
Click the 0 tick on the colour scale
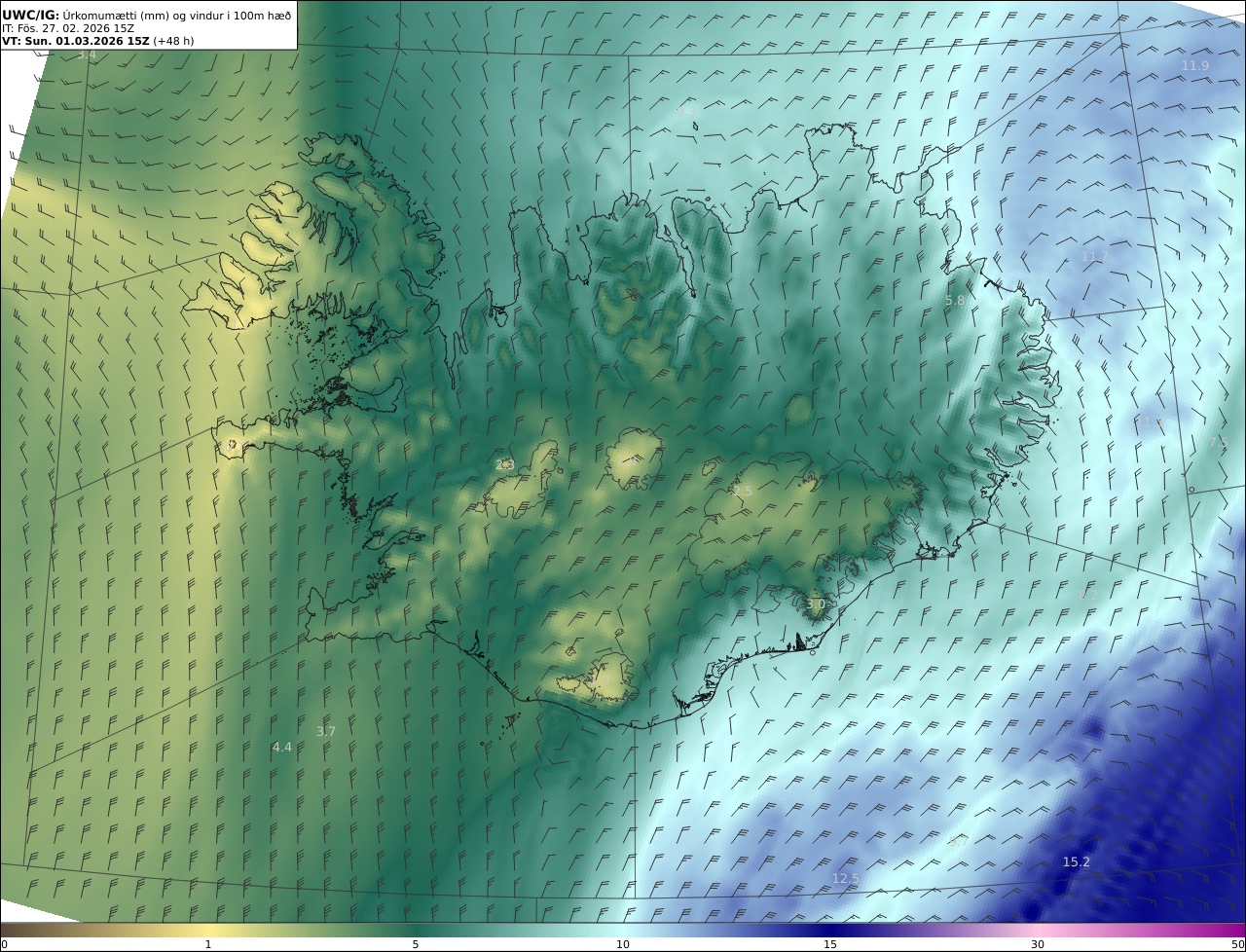(4, 944)
